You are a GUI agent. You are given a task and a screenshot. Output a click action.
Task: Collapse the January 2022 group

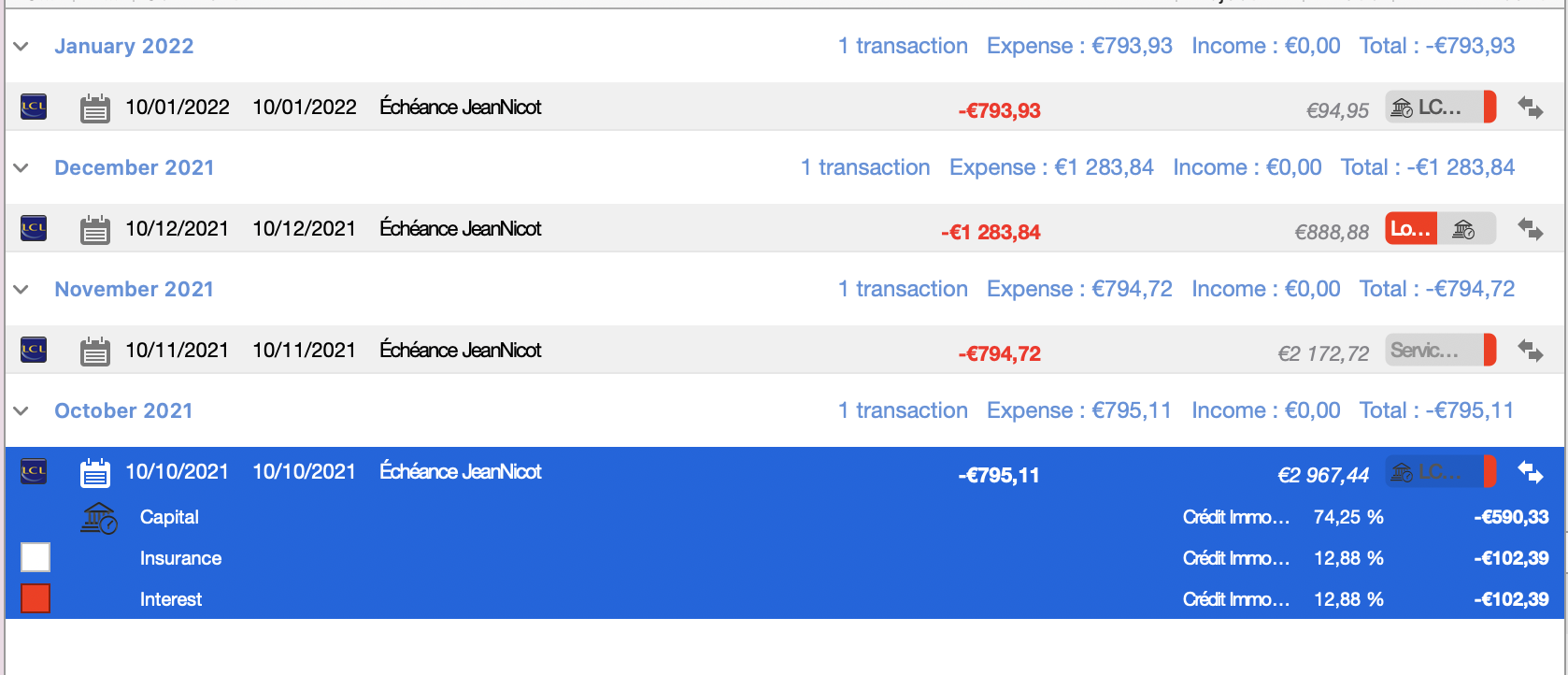pos(21,46)
